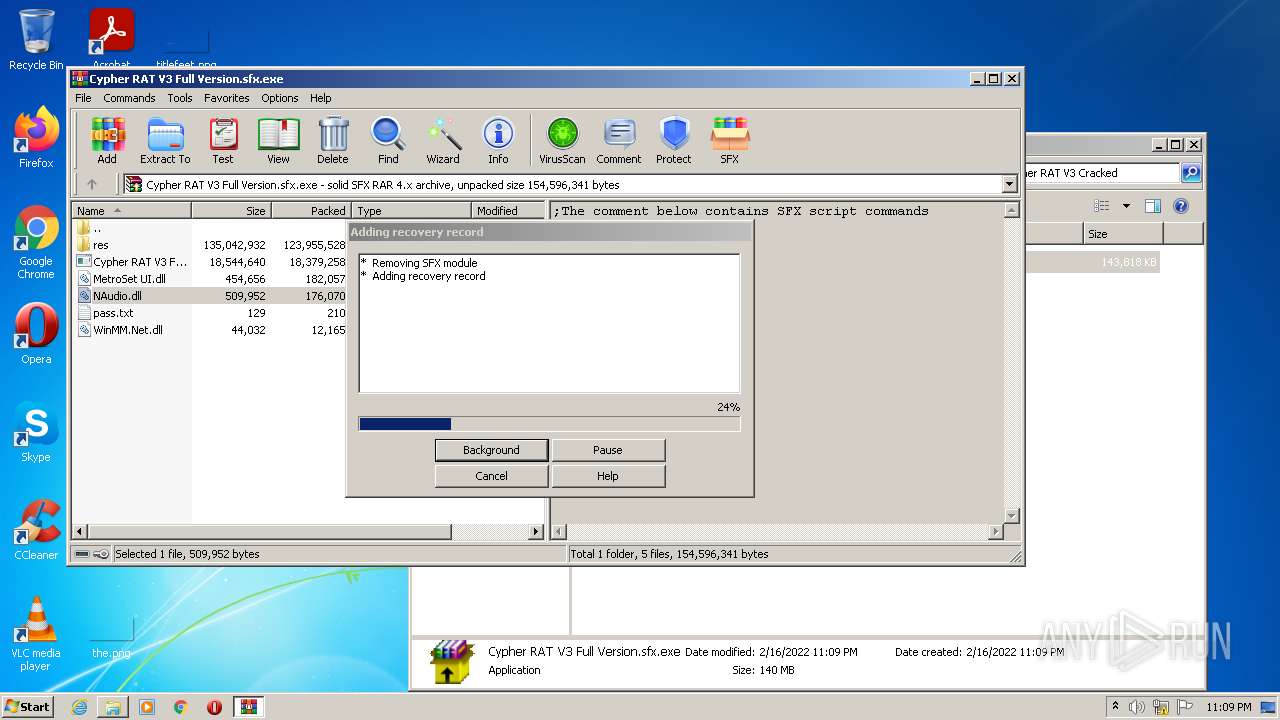Open the Explorer window help icon

pos(1180,206)
